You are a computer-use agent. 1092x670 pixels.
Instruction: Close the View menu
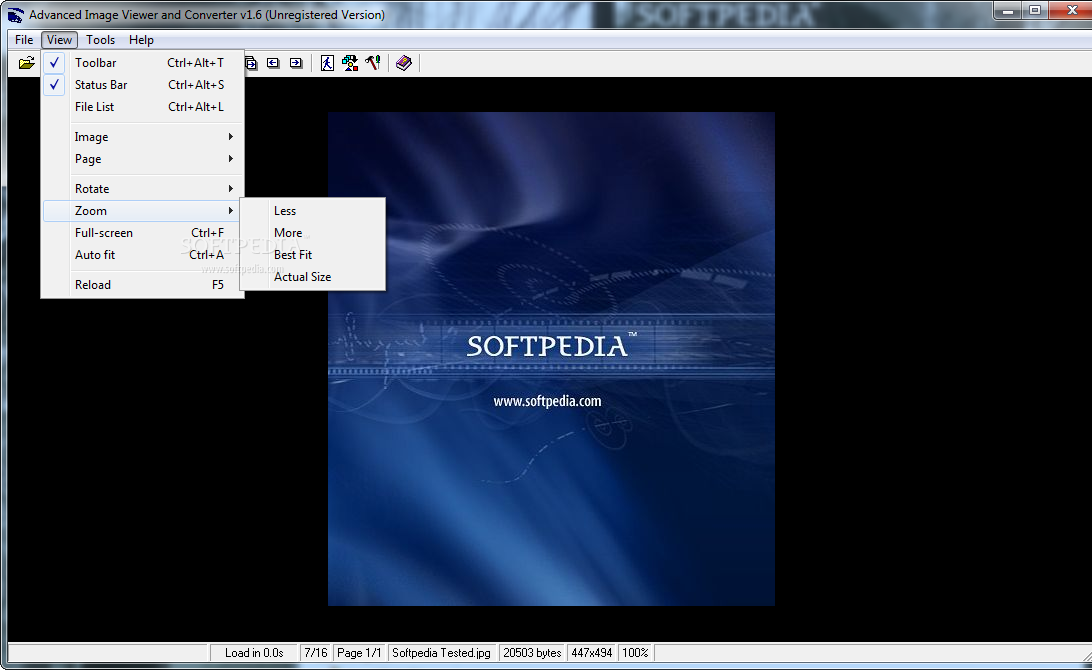point(59,40)
